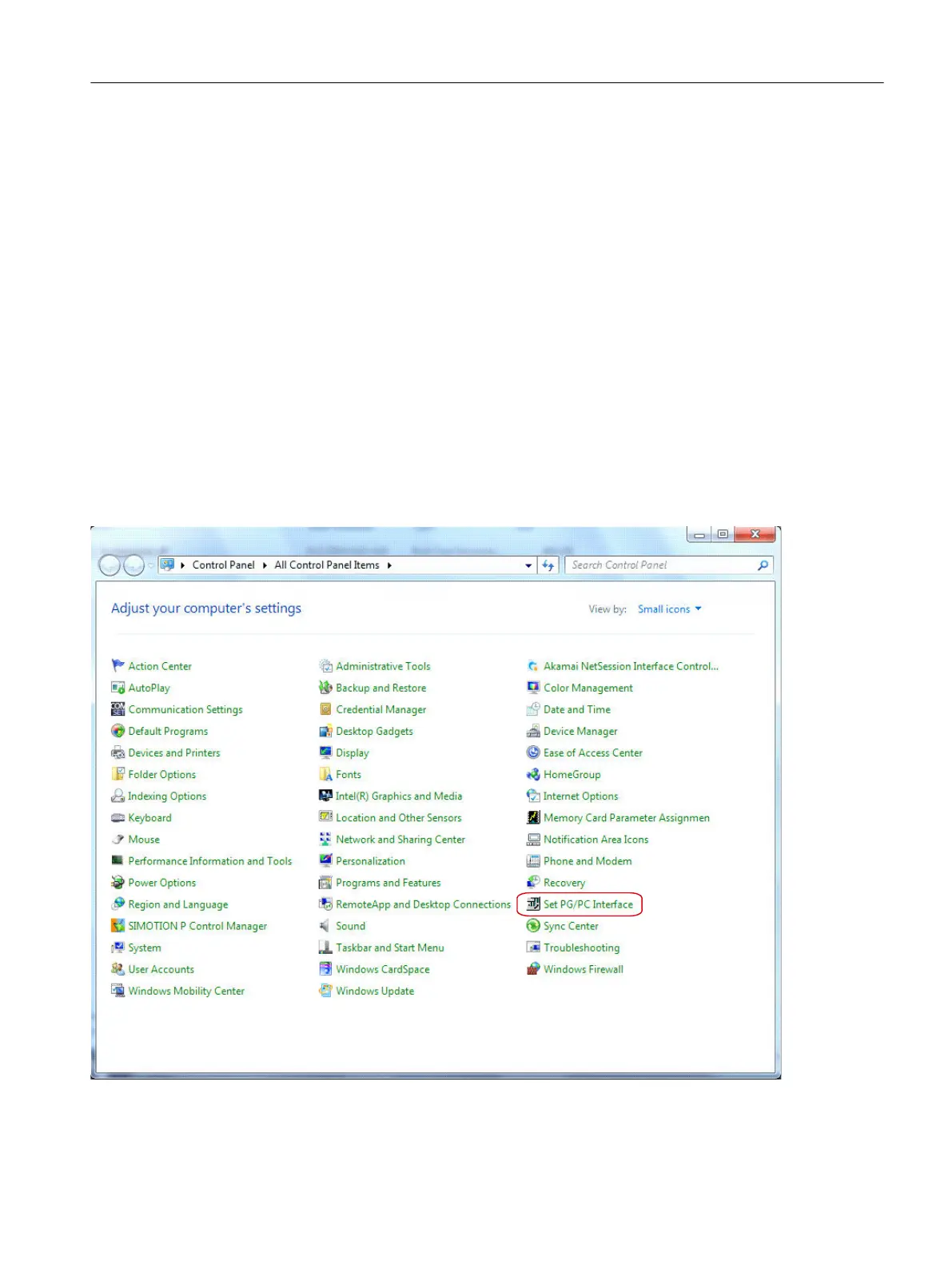Expand the arrow after Control Panel breadcrumb
The height and width of the screenshot is (1269, 952).
coord(265,565)
